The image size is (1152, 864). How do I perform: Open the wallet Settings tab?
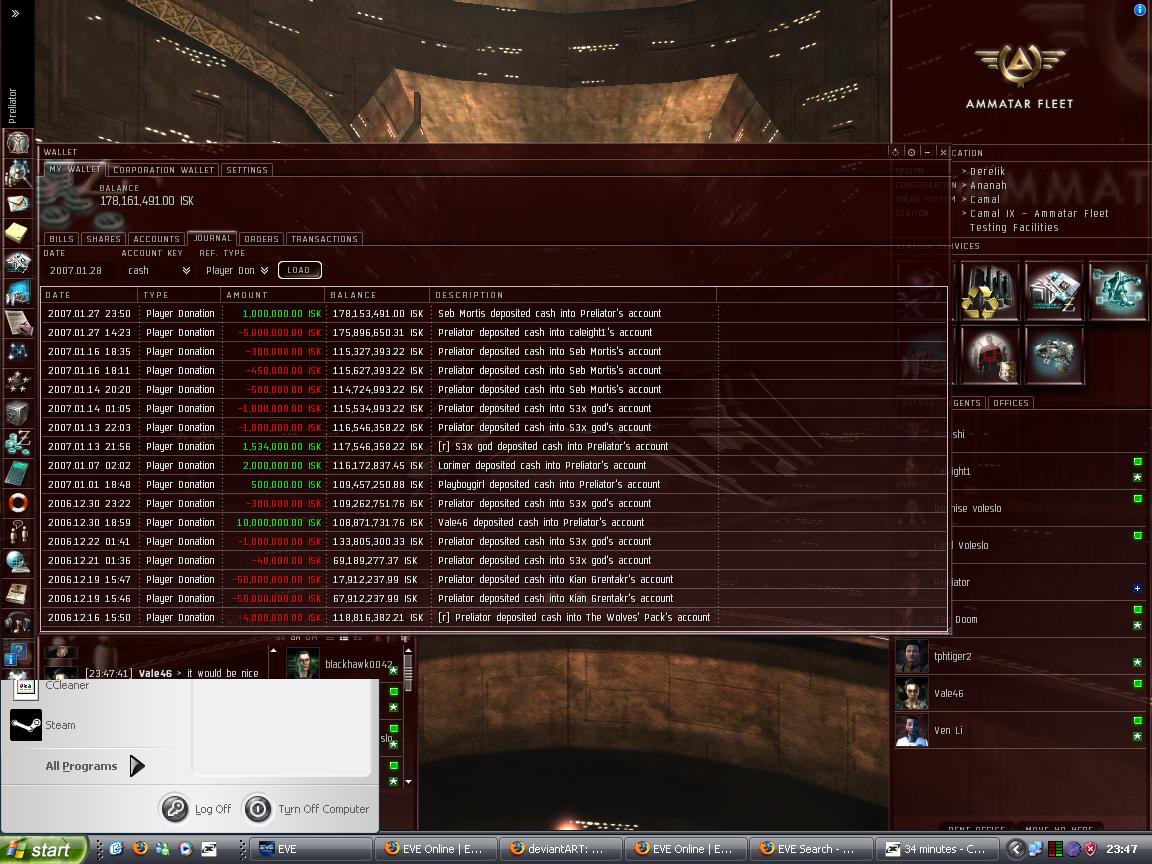(247, 170)
